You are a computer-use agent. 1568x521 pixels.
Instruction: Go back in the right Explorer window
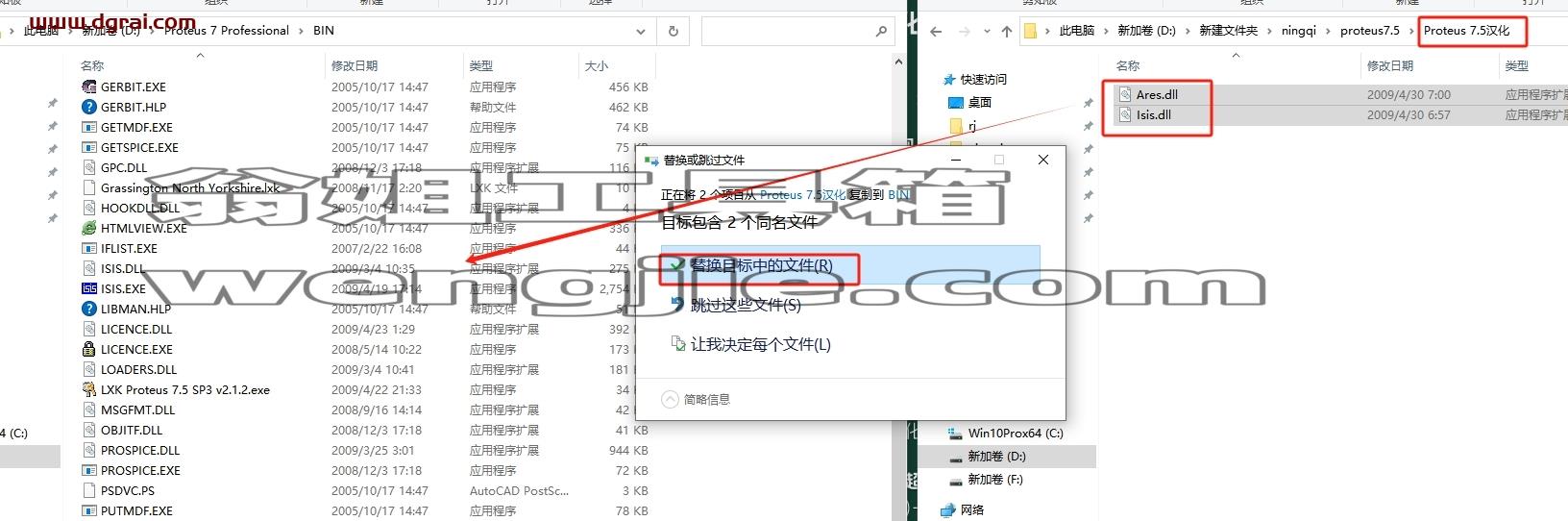pyautogui.click(x=937, y=31)
